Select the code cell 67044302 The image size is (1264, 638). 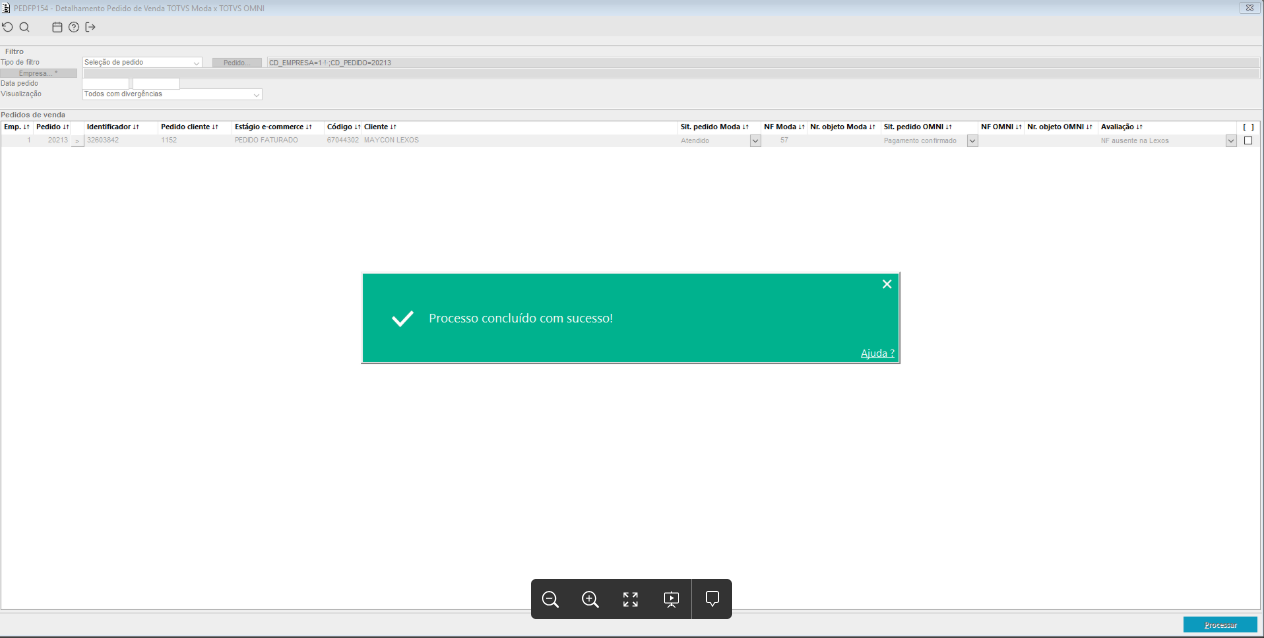(343, 141)
